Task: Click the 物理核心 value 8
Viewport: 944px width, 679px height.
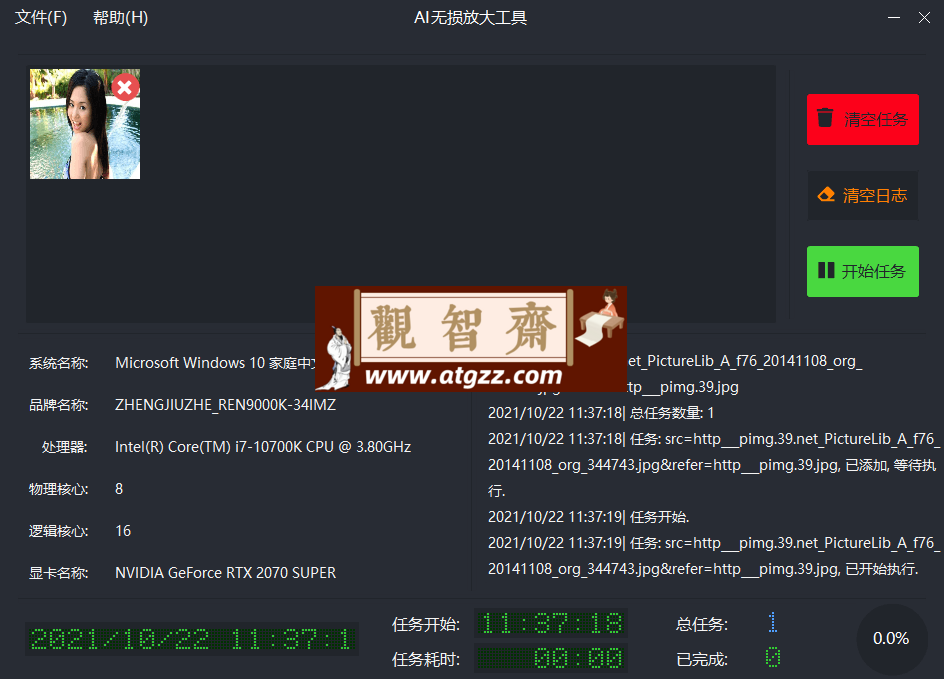Action: [119, 489]
